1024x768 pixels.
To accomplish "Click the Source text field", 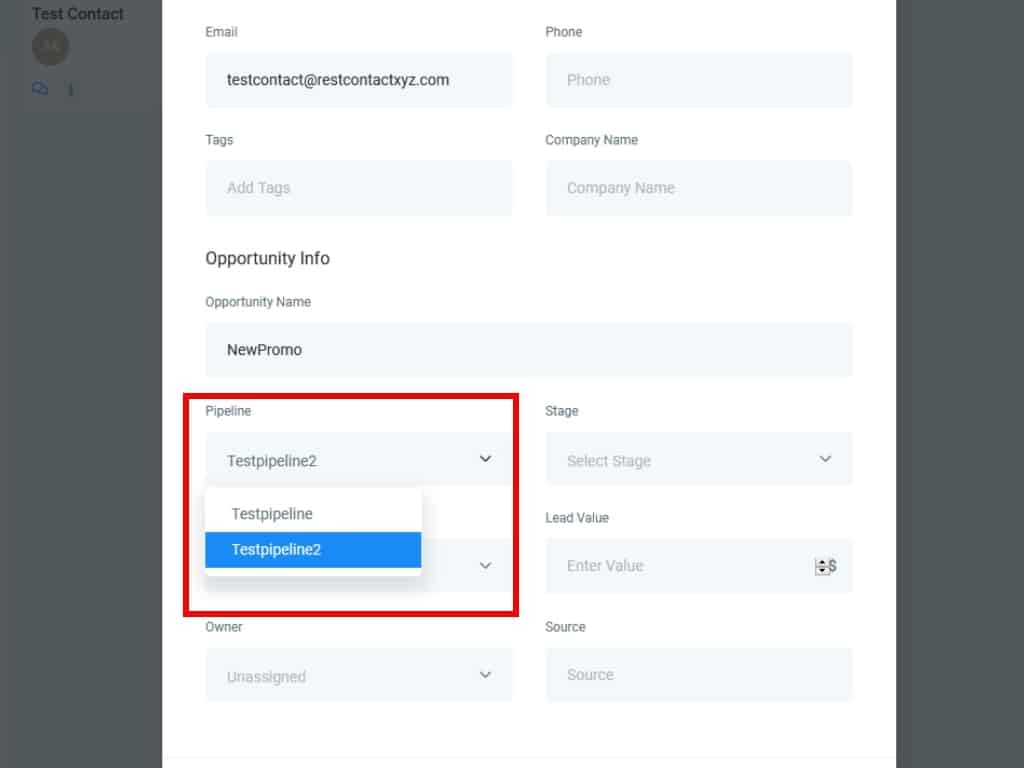I will pos(698,675).
